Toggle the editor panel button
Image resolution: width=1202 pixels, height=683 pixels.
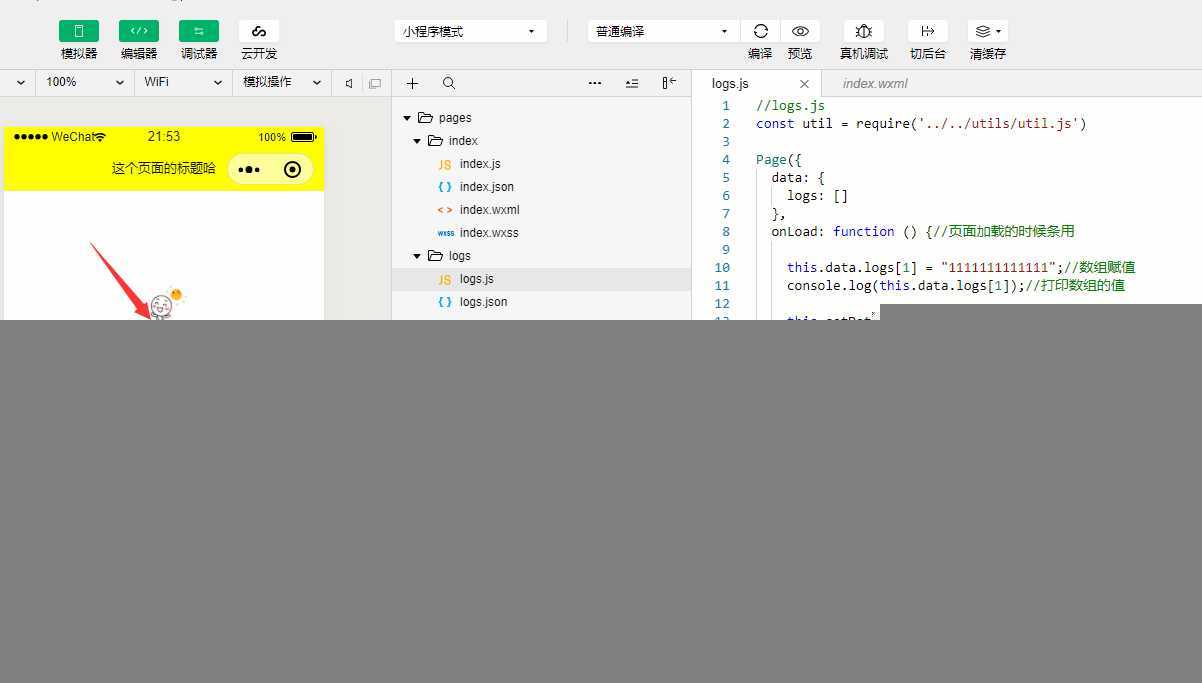tap(139, 31)
